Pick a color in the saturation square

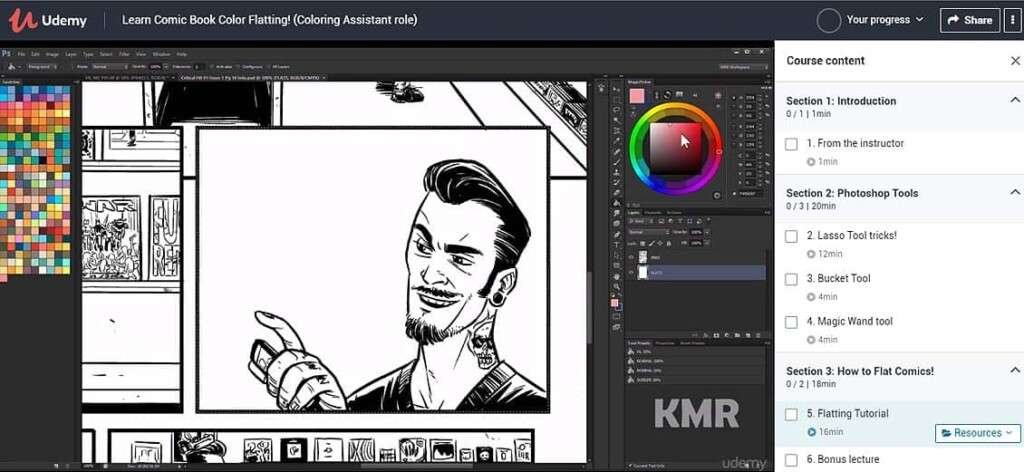675,148
